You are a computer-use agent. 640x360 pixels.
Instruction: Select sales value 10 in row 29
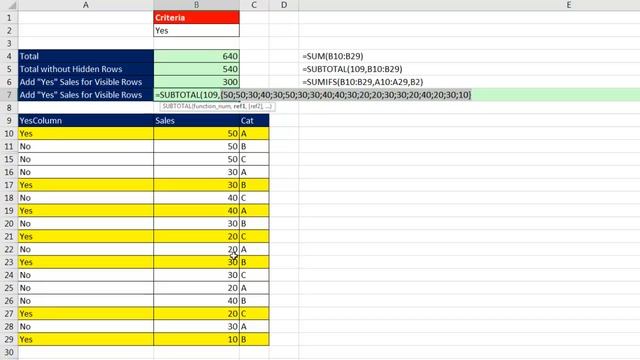pos(196,339)
